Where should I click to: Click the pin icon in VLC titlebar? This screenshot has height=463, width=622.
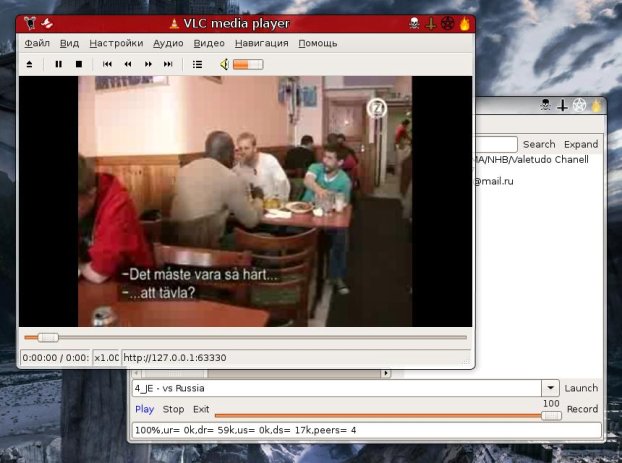point(47,23)
